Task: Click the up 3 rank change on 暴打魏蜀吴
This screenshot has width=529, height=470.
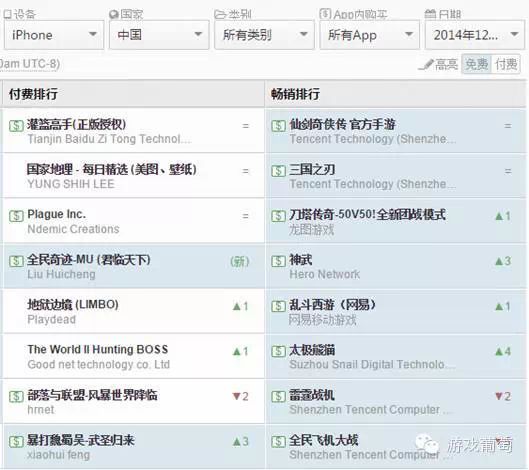Action: (241, 441)
